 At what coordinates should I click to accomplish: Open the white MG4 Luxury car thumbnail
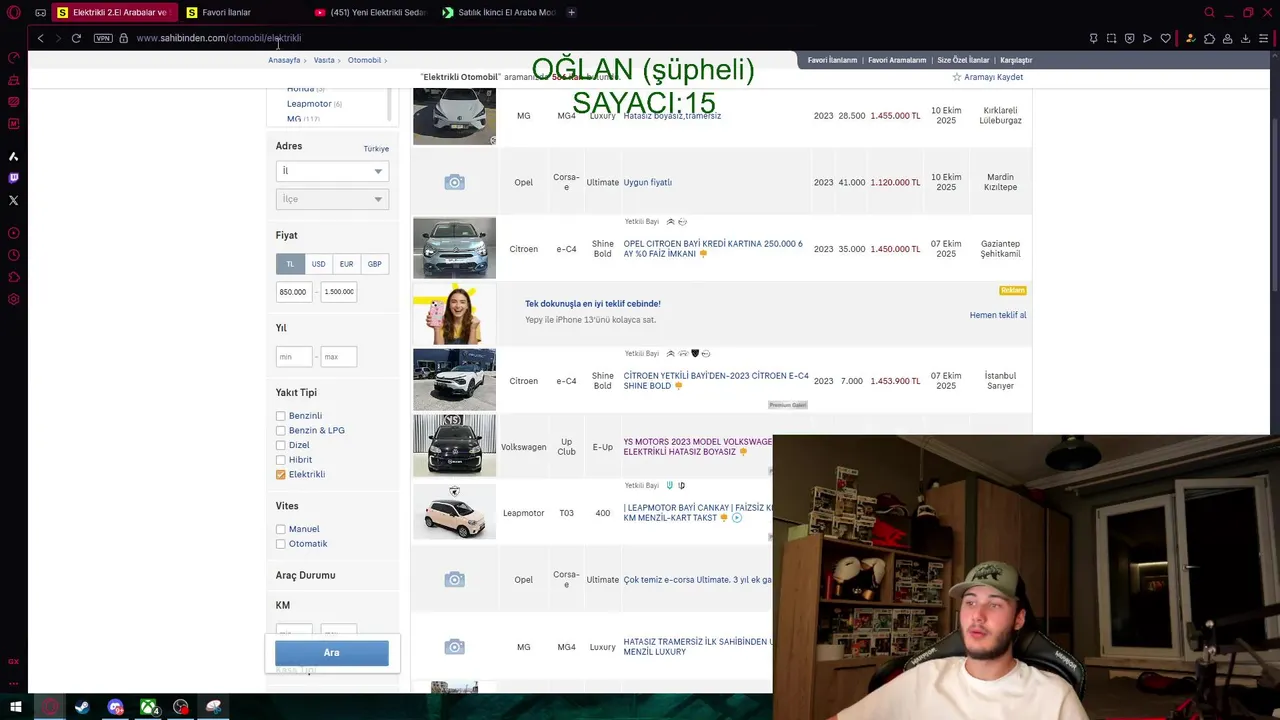(454, 116)
